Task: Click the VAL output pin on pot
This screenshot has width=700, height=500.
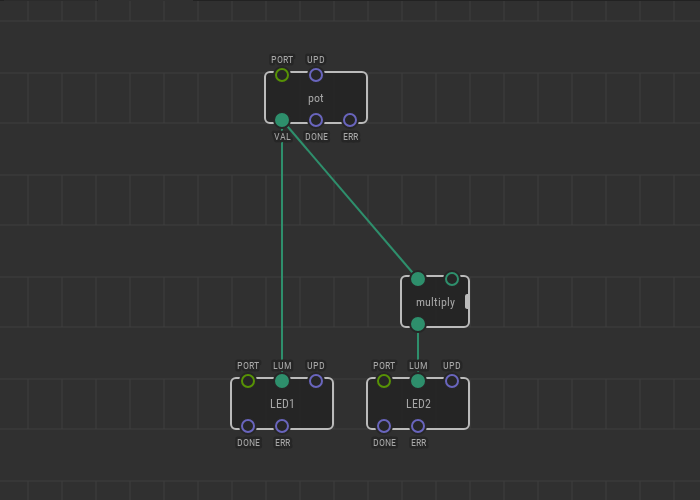Action: 282,120
